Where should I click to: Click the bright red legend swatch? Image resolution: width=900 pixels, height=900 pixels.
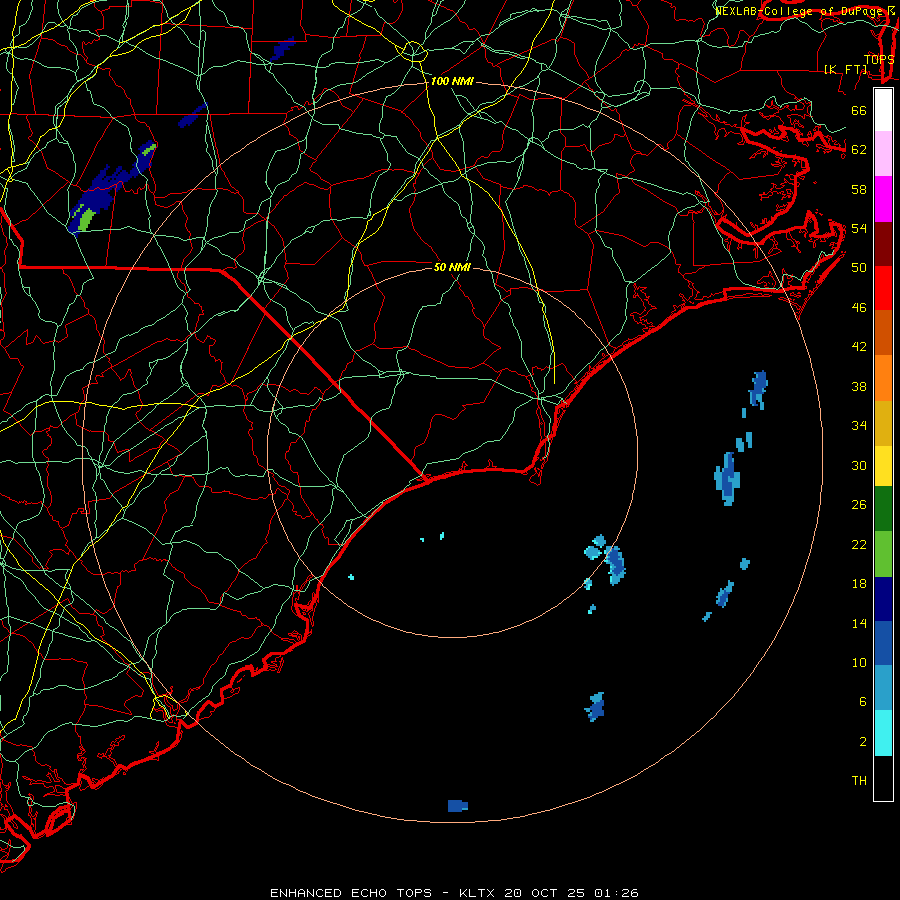pos(883,288)
